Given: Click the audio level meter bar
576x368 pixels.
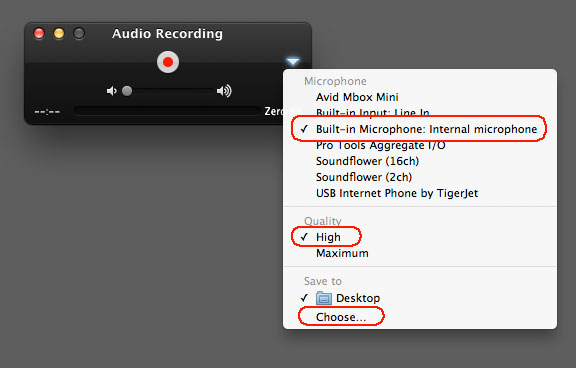Looking at the screenshot, I should 167,111.
